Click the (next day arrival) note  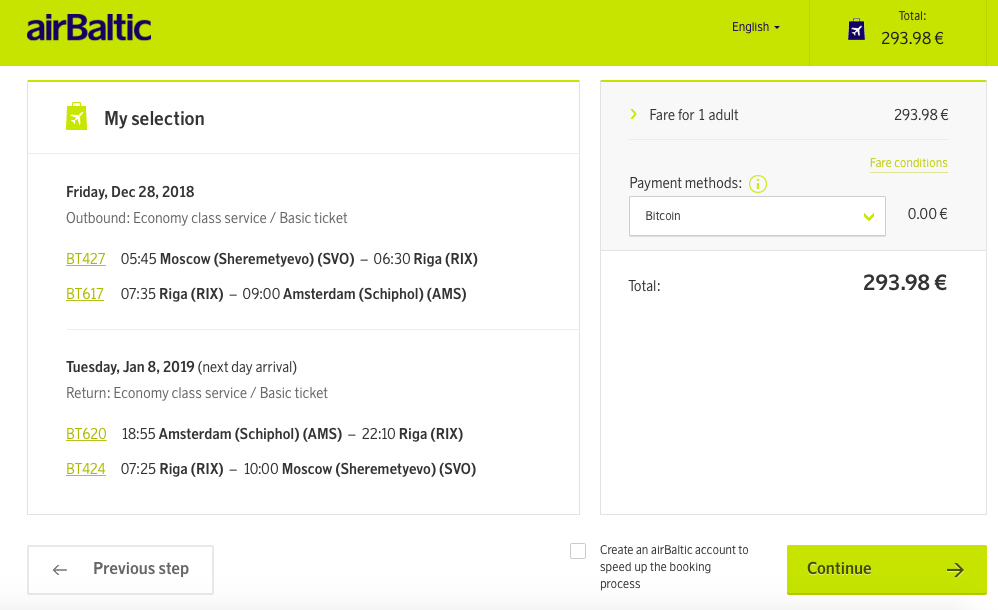click(x=247, y=367)
